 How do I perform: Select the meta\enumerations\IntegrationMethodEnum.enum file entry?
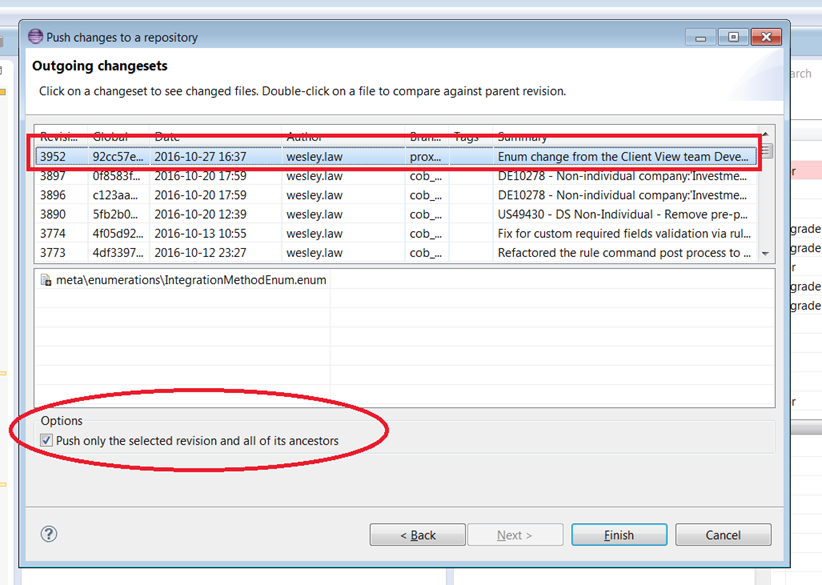190,281
